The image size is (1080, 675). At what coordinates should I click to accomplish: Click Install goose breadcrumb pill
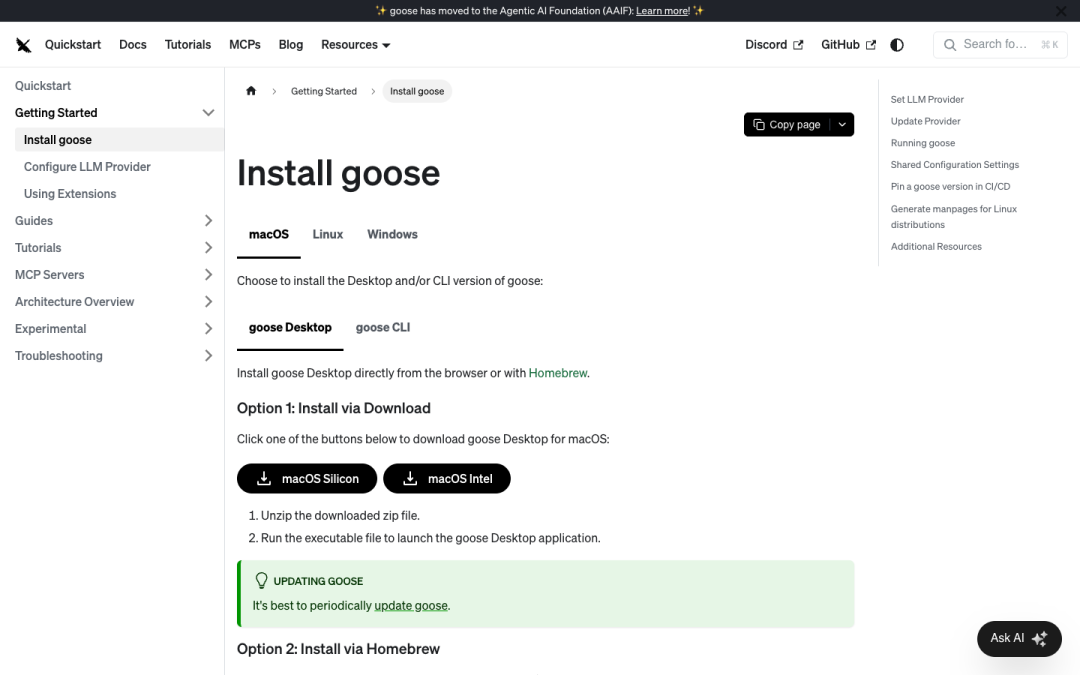[417, 91]
